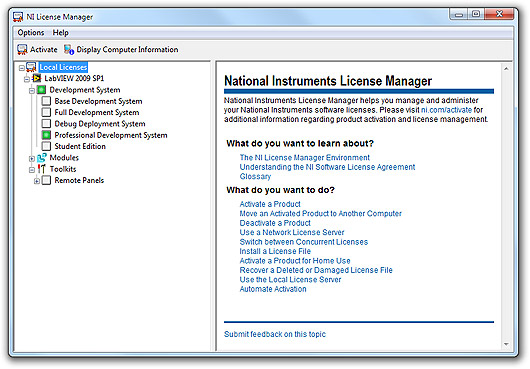Image resolution: width=530 pixels, height=369 pixels.
Task: Select the Full Development System item
Action: (x=97, y=112)
